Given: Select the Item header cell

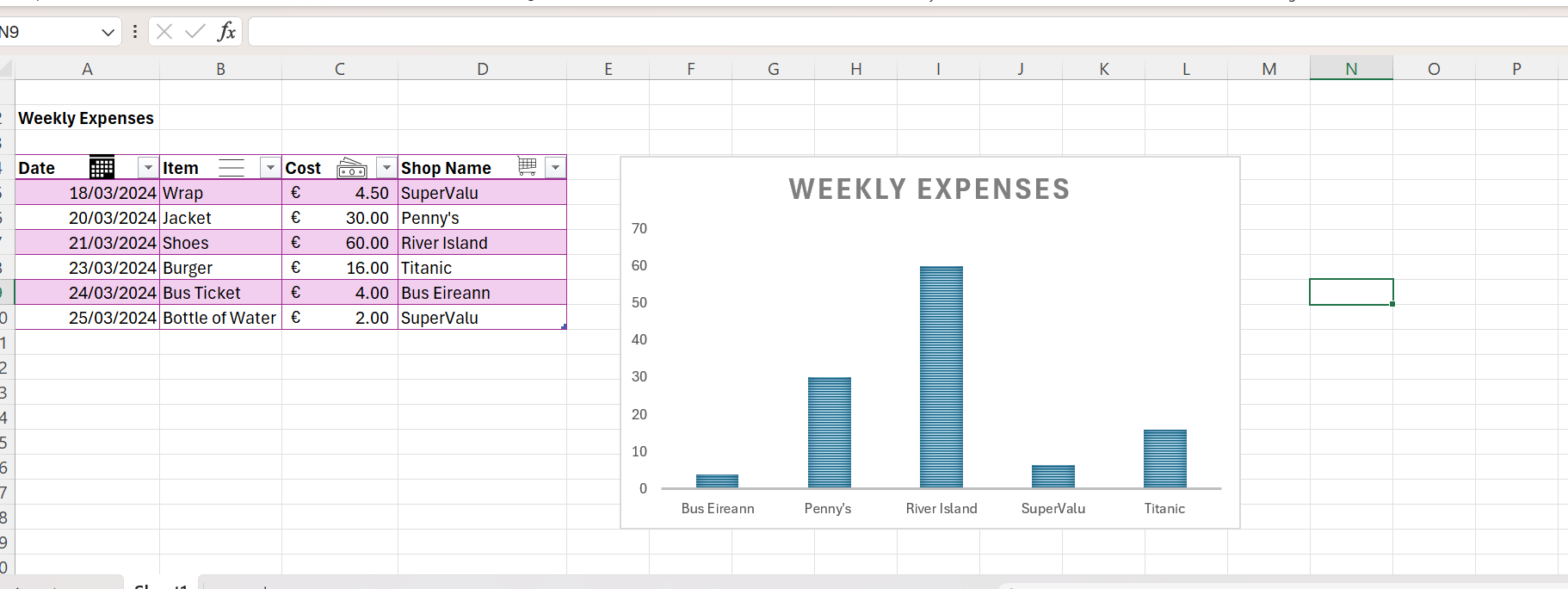Looking at the screenshot, I should [x=220, y=168].
